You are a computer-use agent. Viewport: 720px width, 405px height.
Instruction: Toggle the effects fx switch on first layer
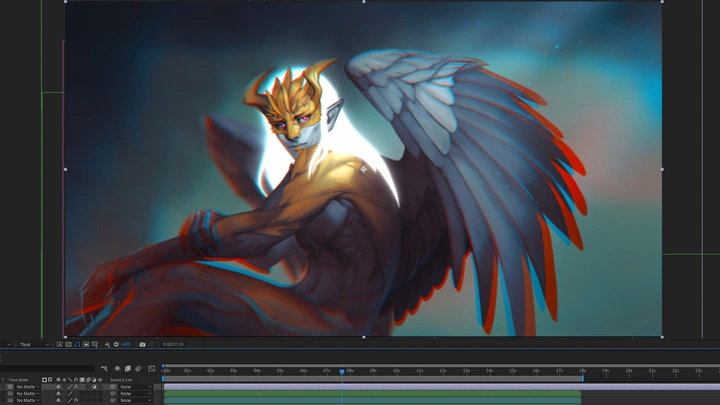[76, 387]
